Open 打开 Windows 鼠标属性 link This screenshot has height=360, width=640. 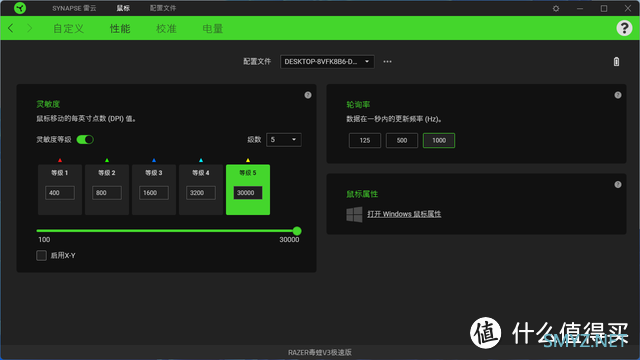pos(404,214)
